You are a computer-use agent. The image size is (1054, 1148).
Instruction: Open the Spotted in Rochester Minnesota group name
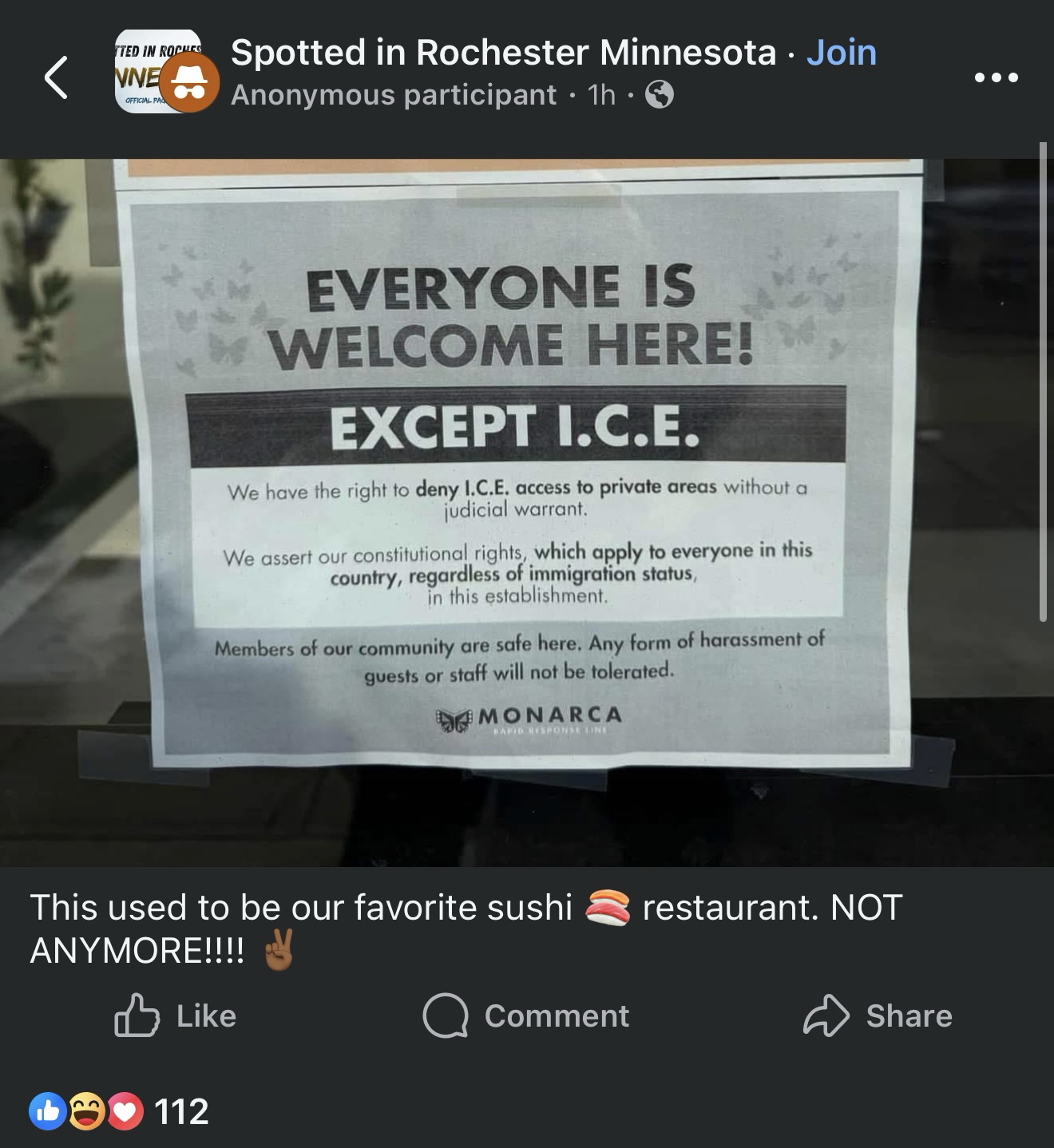pyautogui.click(x=503, y=53)
